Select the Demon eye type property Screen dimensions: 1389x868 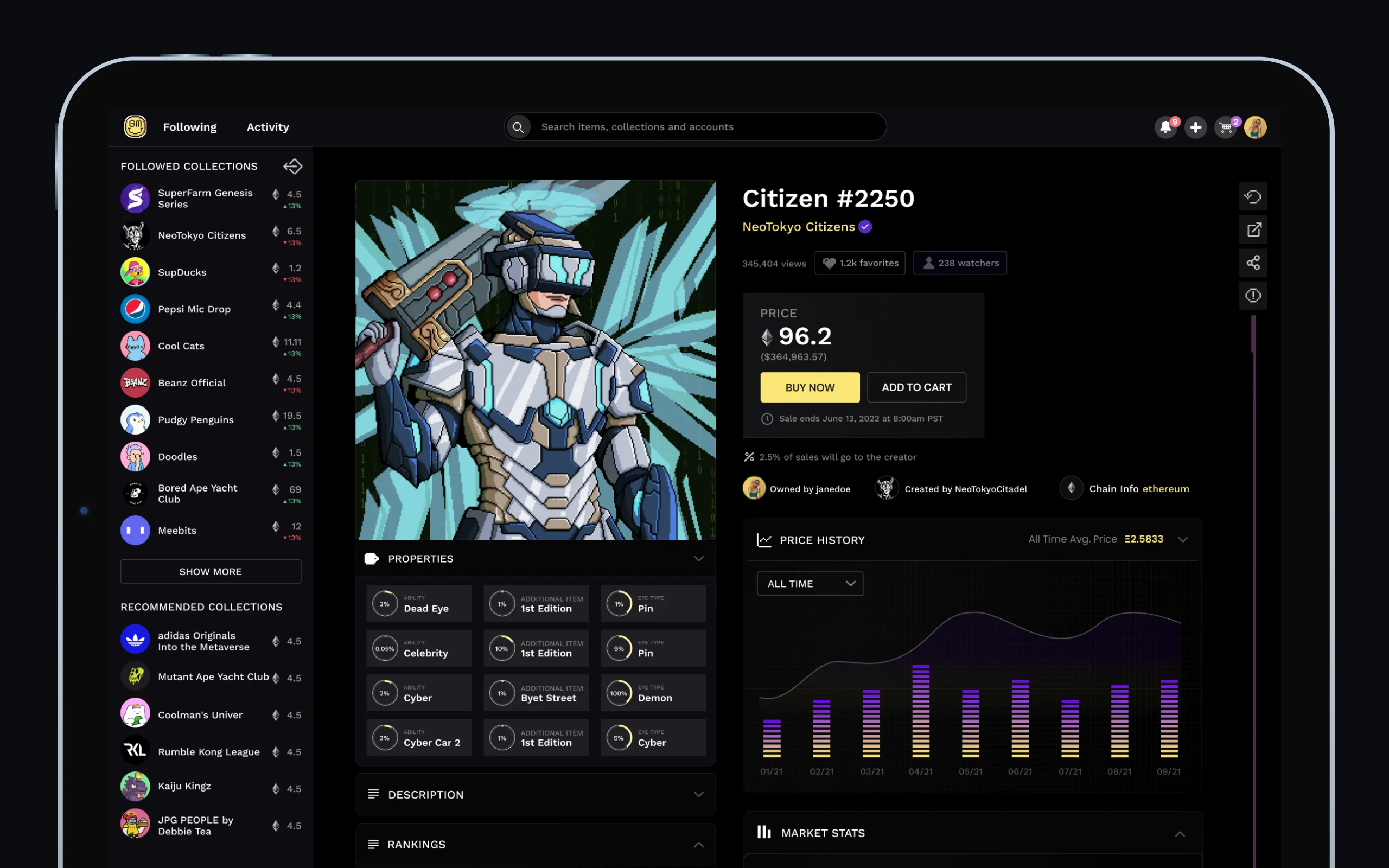tap(653, 693)
